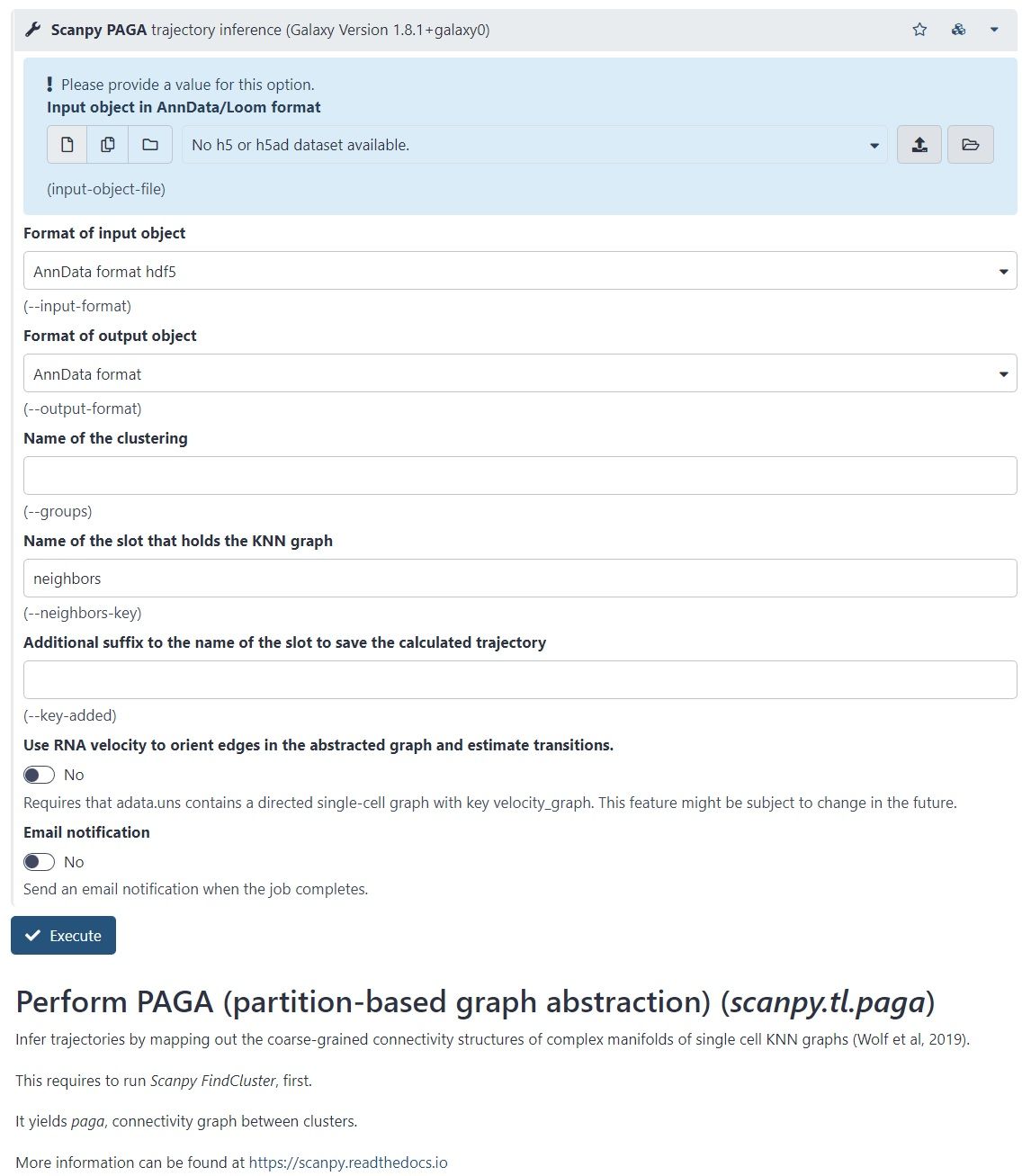Click '(--key-added)' help text
The image size is (1022, 1176).
tap(70, 715)
